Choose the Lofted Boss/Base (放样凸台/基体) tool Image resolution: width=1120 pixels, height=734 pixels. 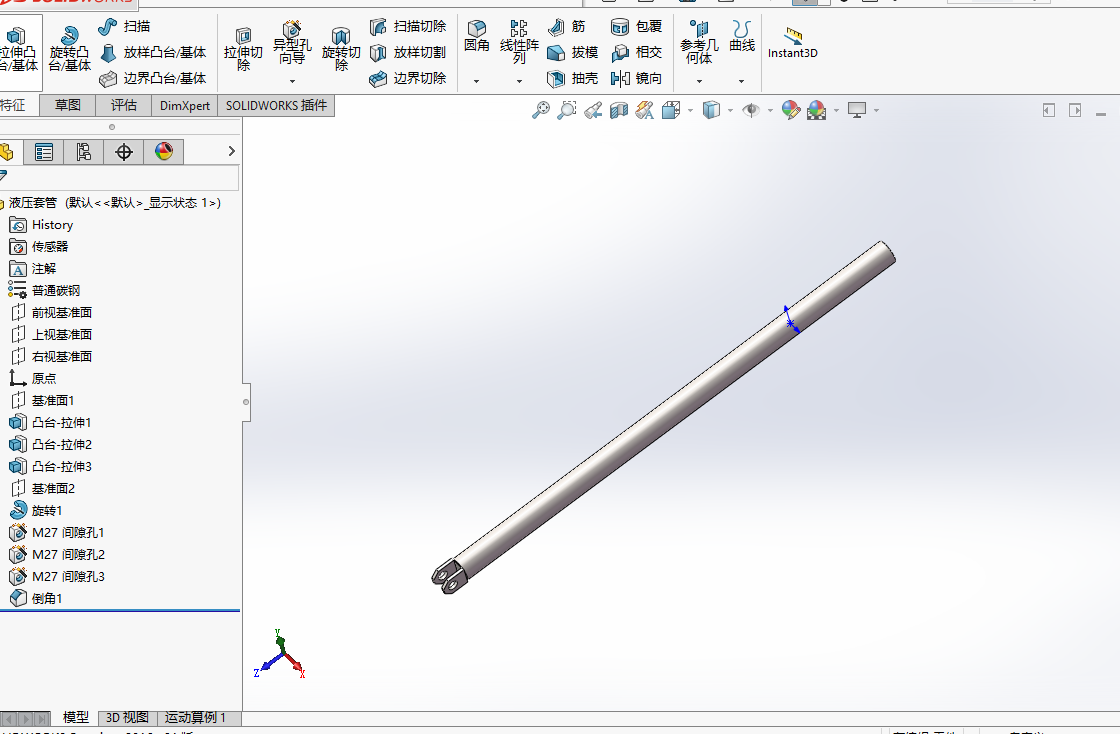click(153, 52)
